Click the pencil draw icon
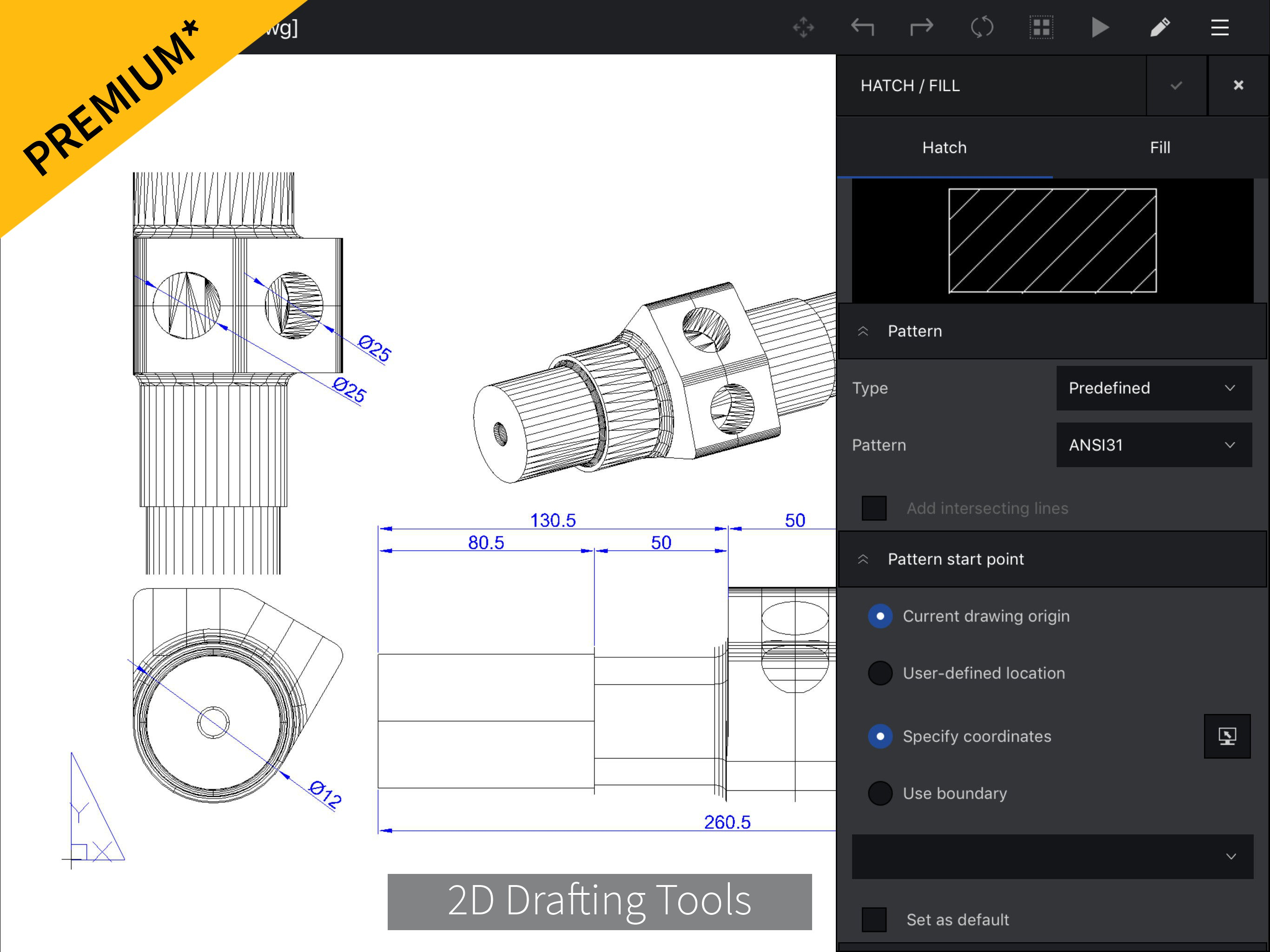Viewport: 1270px width, 952px height. pos(1160,27)
